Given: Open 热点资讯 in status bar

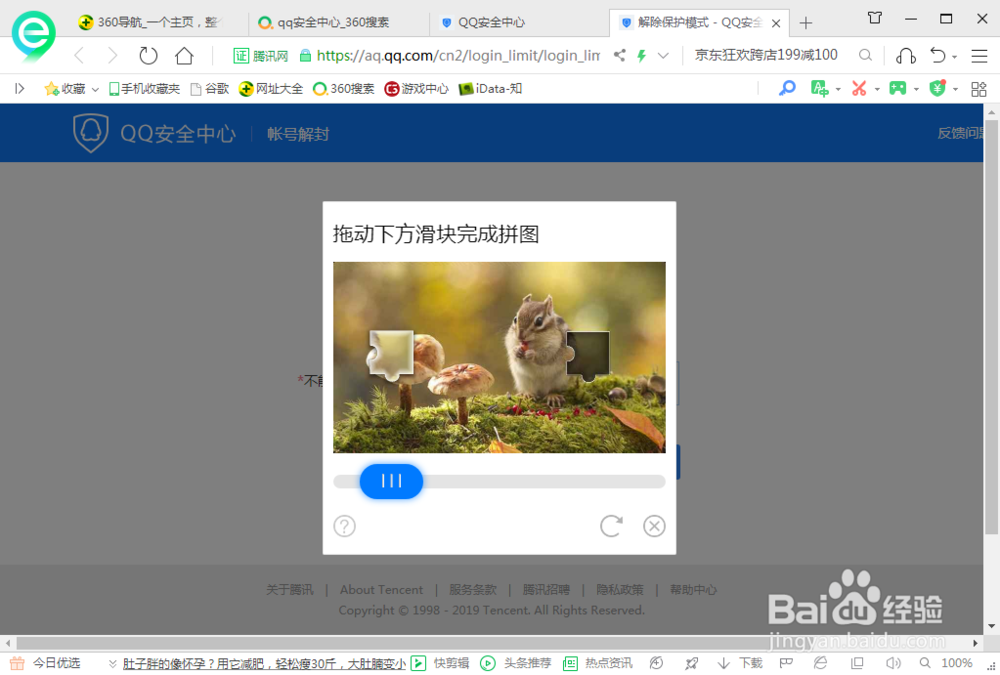Looking at the screenshot, I should (598, 664).
